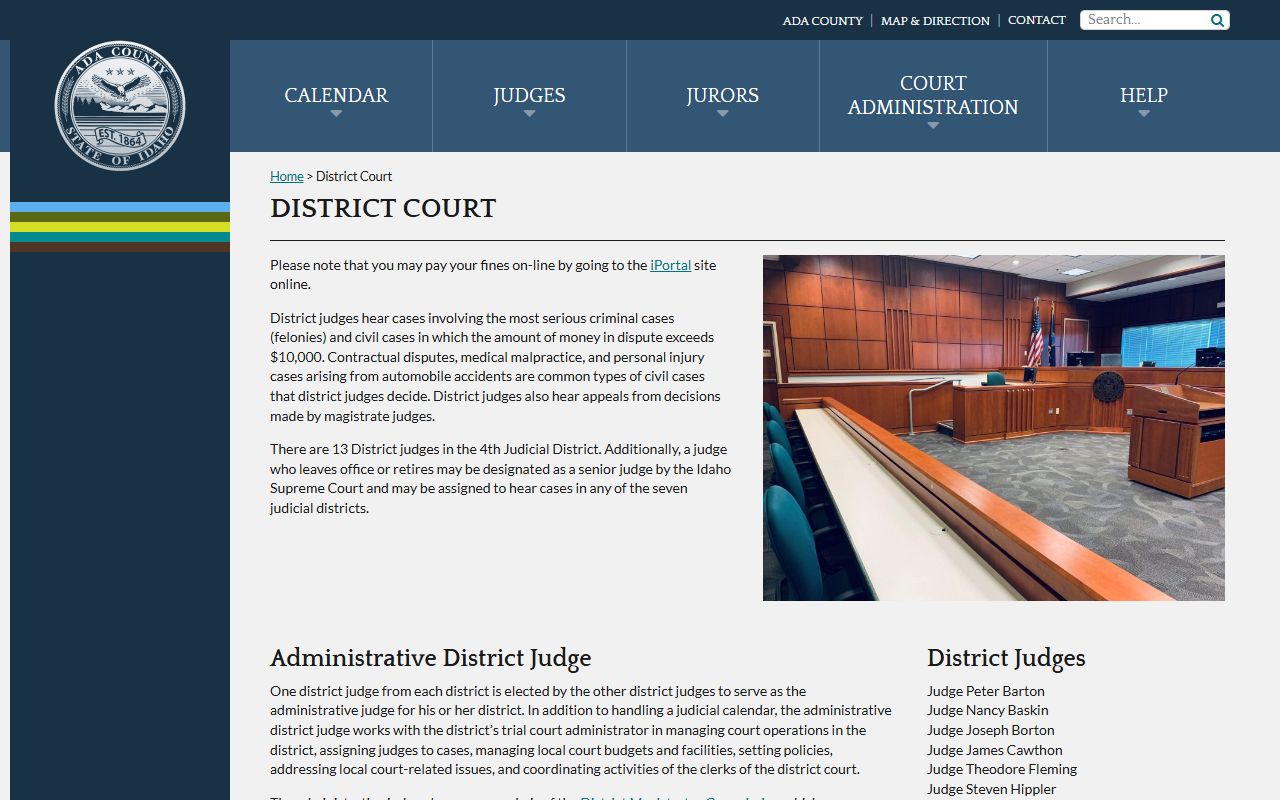This screenshot has height=800, width=1280.
Task: Select Judge Peter Barton in list
Action: [x=986, y=691]
